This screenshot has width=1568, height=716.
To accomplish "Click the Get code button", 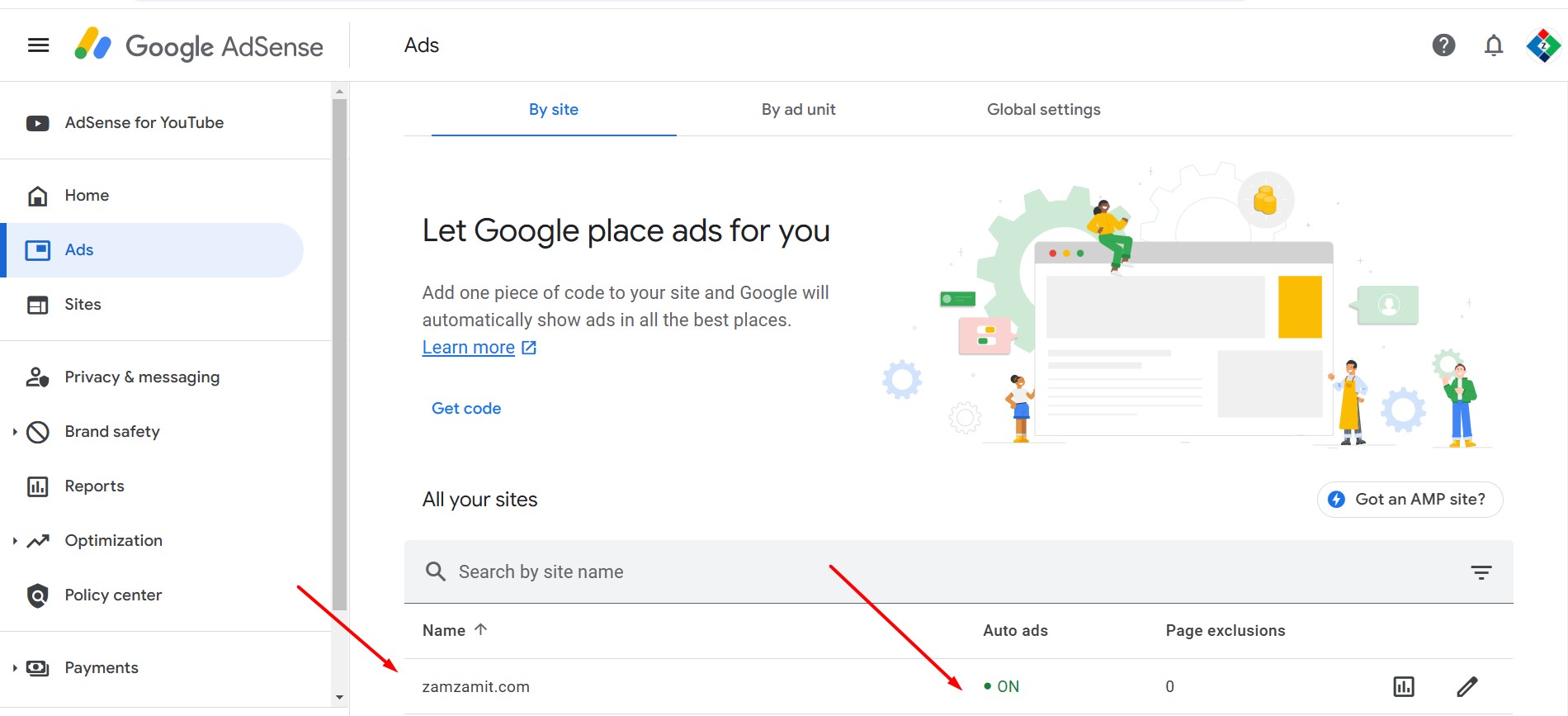I will coord(466,409).
